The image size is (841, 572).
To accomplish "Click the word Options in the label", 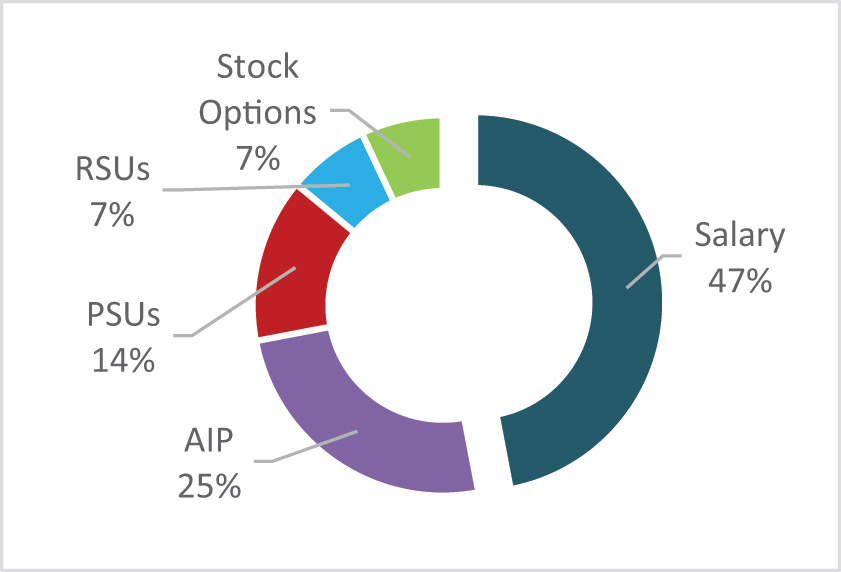I will click(x=257, y=113).
